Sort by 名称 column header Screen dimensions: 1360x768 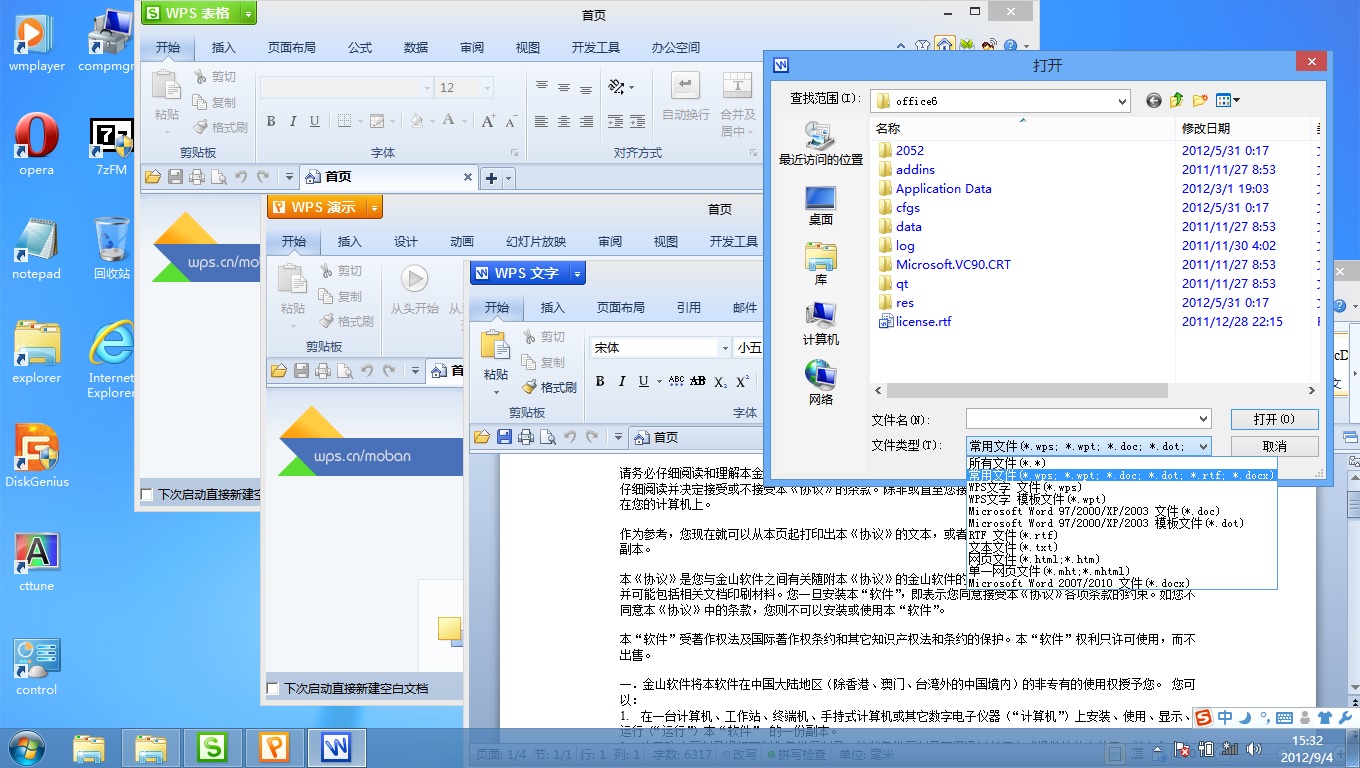pyautogui.click(x=1022, y=128)
